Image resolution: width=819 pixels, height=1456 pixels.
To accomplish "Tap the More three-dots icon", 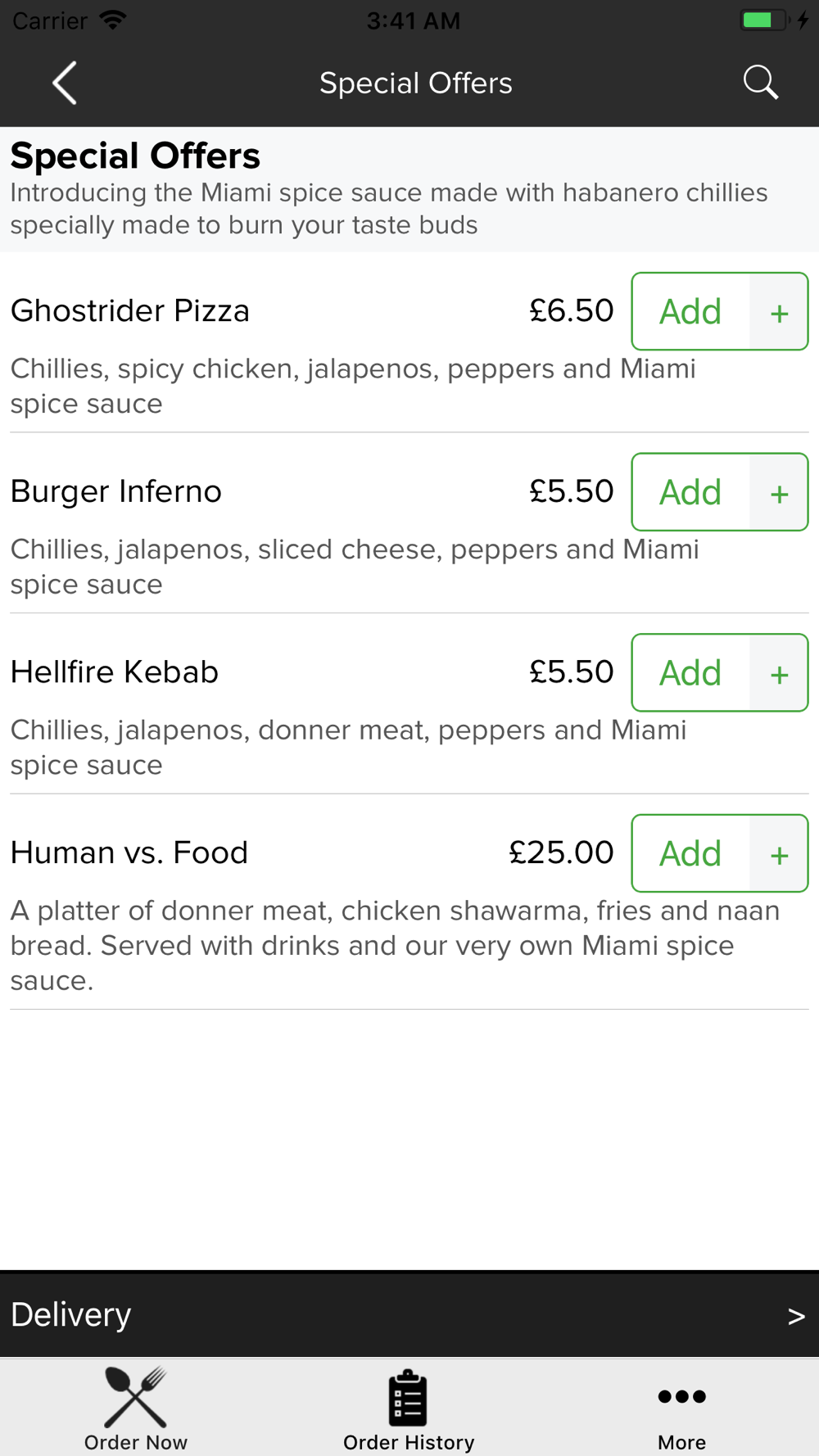I will point(681,1396).
